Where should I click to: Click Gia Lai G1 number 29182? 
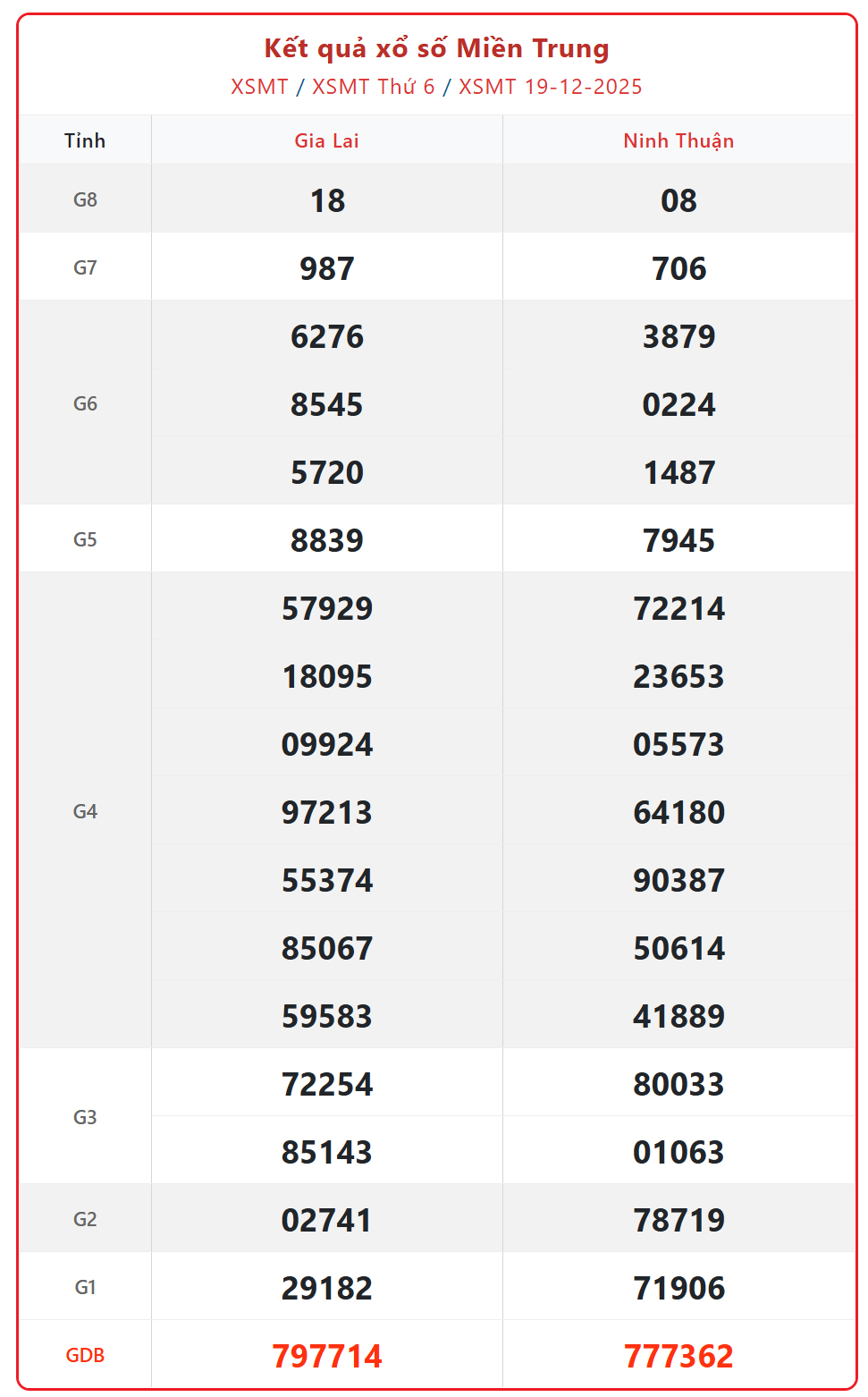[327, 1288]
